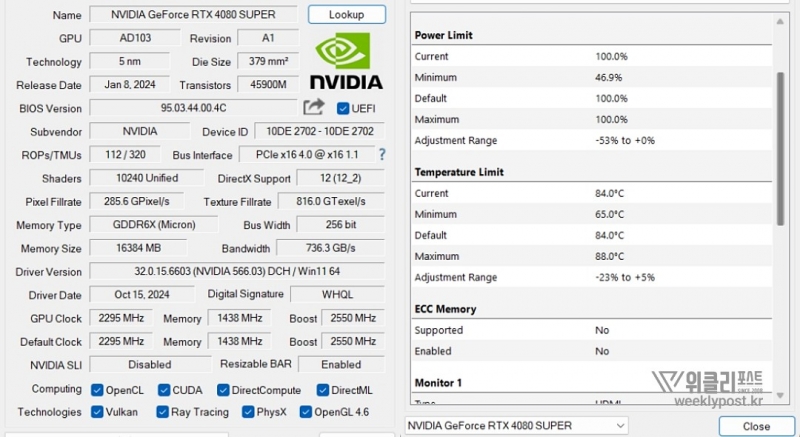This screenshot has width=800, height=437.
Task: Click the Shaders 10240 Unified value
Action: [147, 178]
